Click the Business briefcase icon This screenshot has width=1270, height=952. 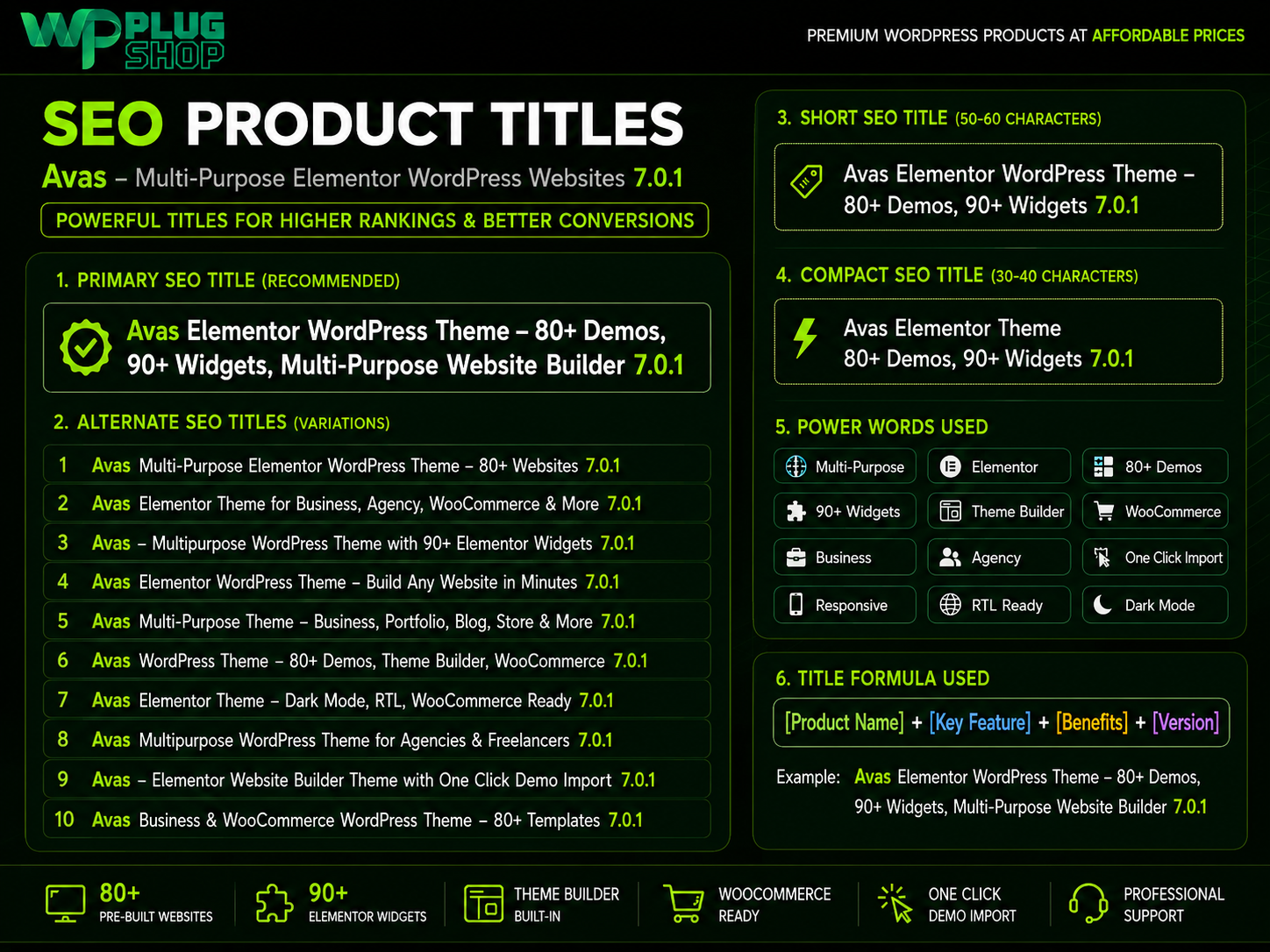pos(796,558)
